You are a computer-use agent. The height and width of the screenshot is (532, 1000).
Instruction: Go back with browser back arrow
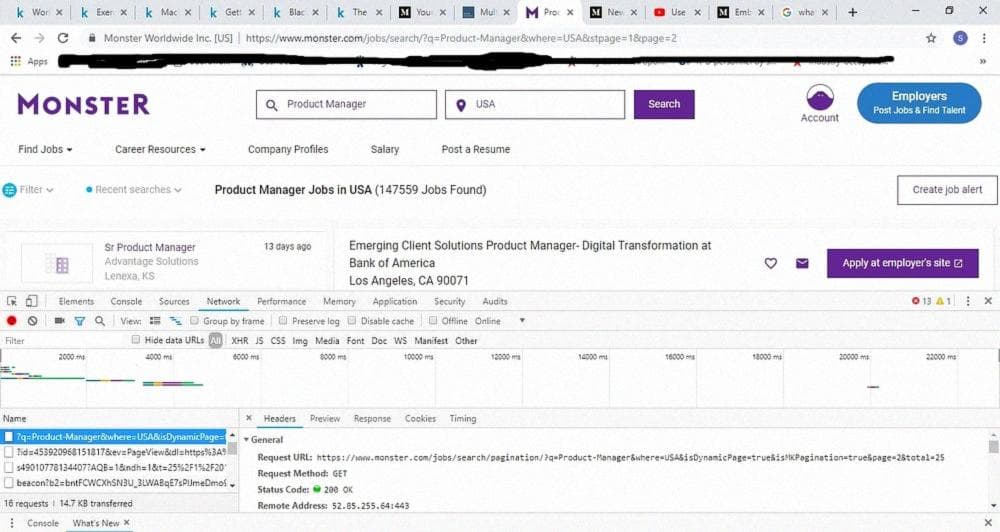coord(16,38)
